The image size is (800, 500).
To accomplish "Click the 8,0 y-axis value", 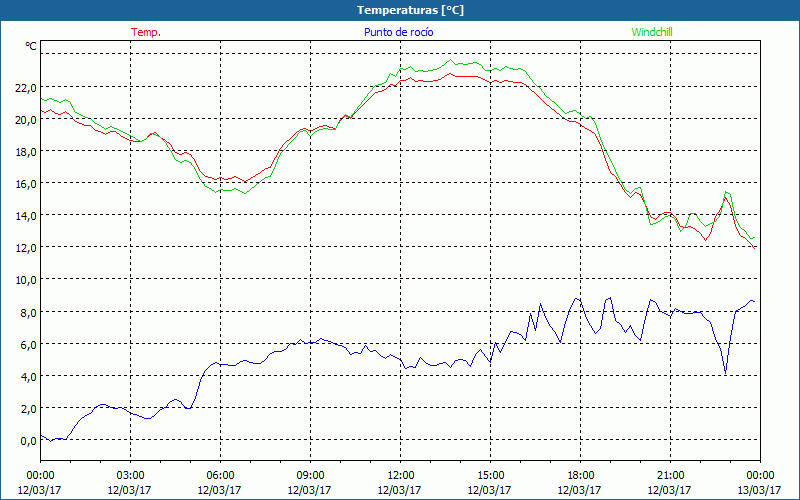I will coord(31,312).
